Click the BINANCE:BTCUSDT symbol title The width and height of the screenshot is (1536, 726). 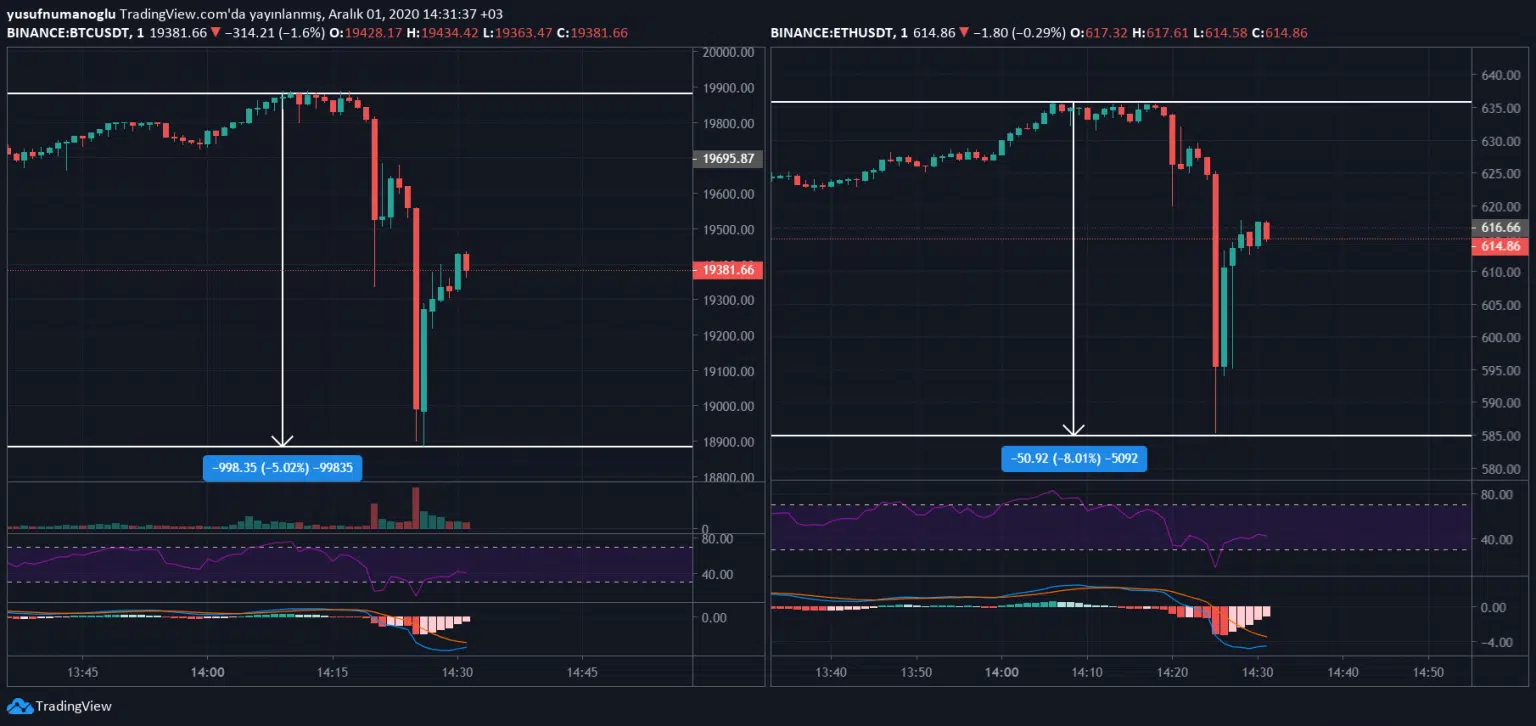point(68,33)
